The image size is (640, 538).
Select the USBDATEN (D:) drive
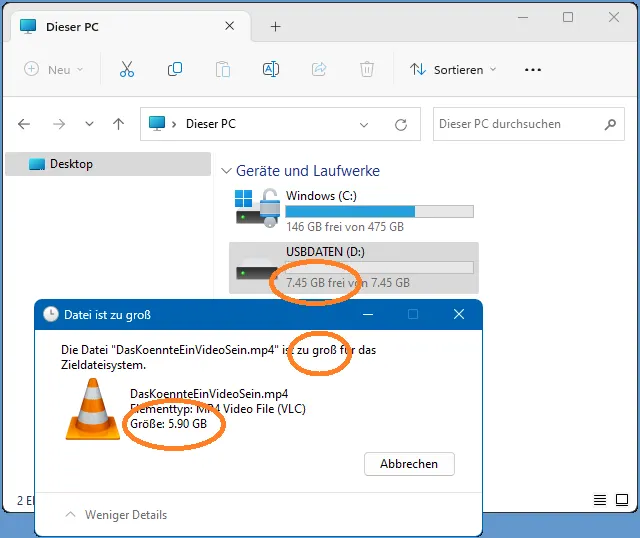(353, 268)
